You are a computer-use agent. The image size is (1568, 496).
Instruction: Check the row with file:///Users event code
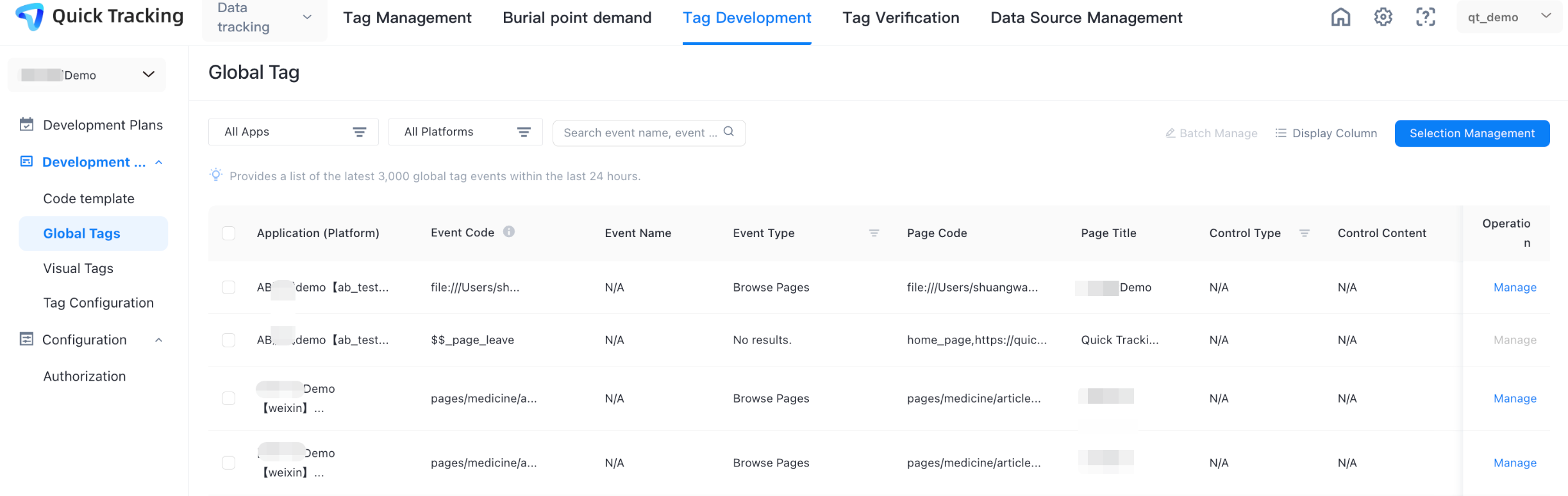point(229,287)
